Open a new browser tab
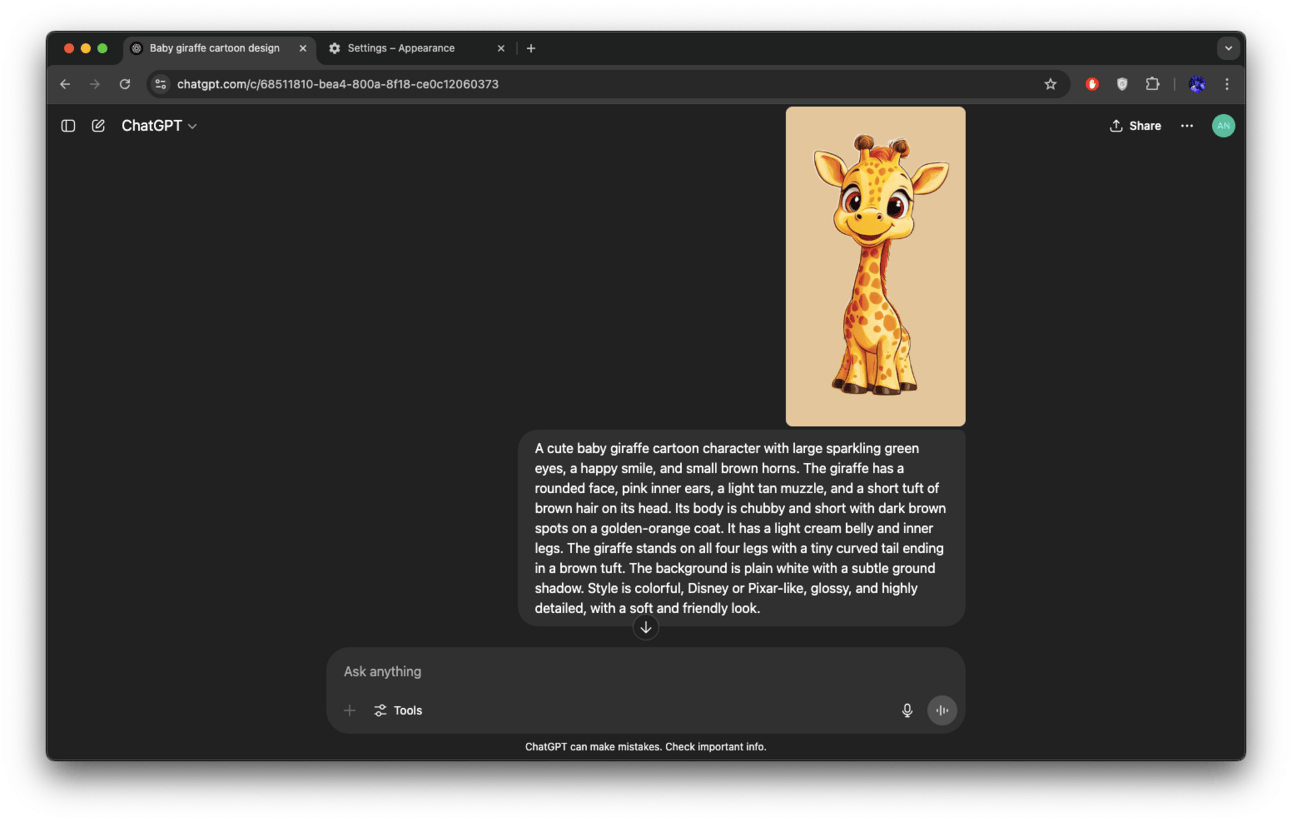 click(x=531, y=48)
